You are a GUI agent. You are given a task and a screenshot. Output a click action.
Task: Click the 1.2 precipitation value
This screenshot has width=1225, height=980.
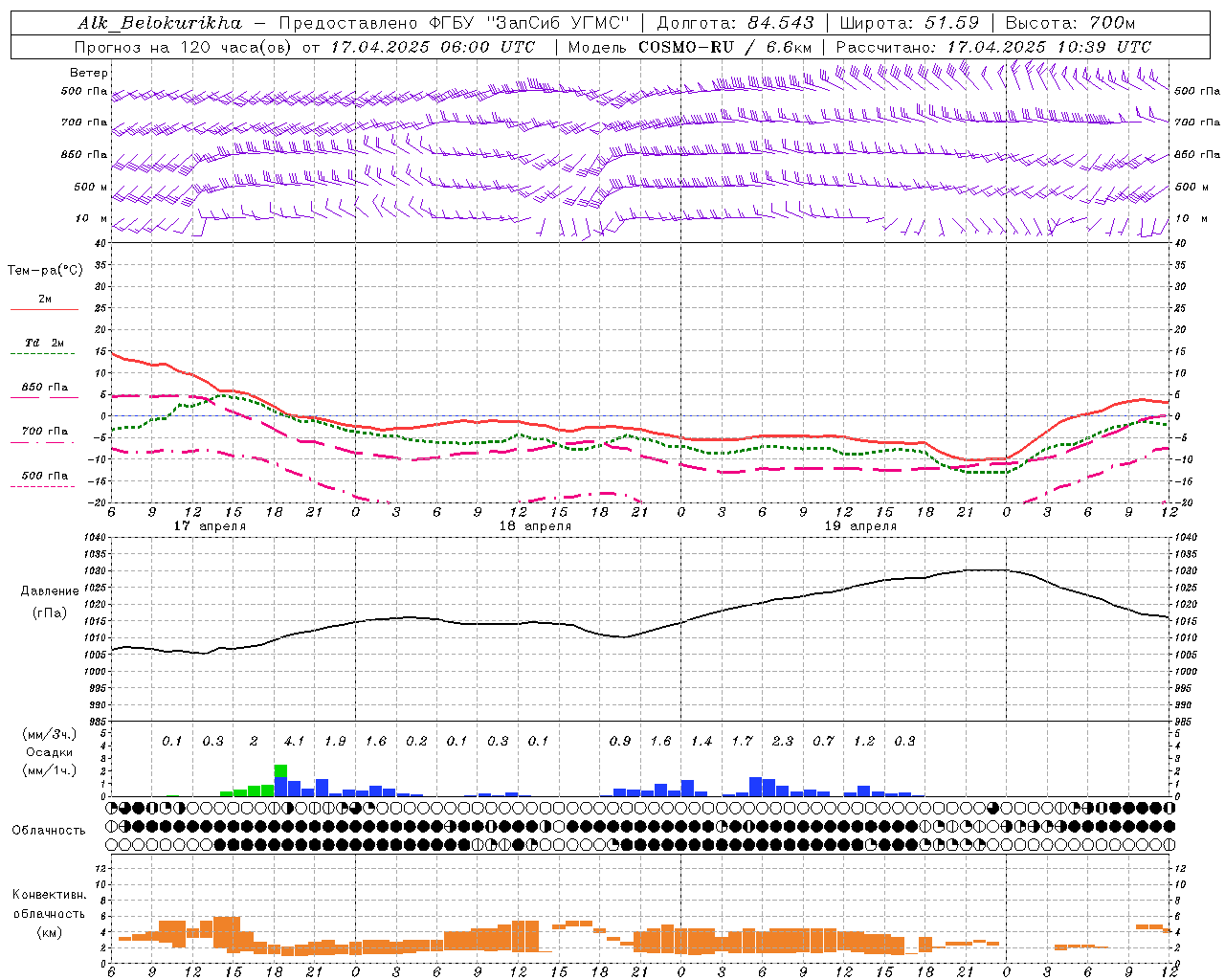[863, 741]
